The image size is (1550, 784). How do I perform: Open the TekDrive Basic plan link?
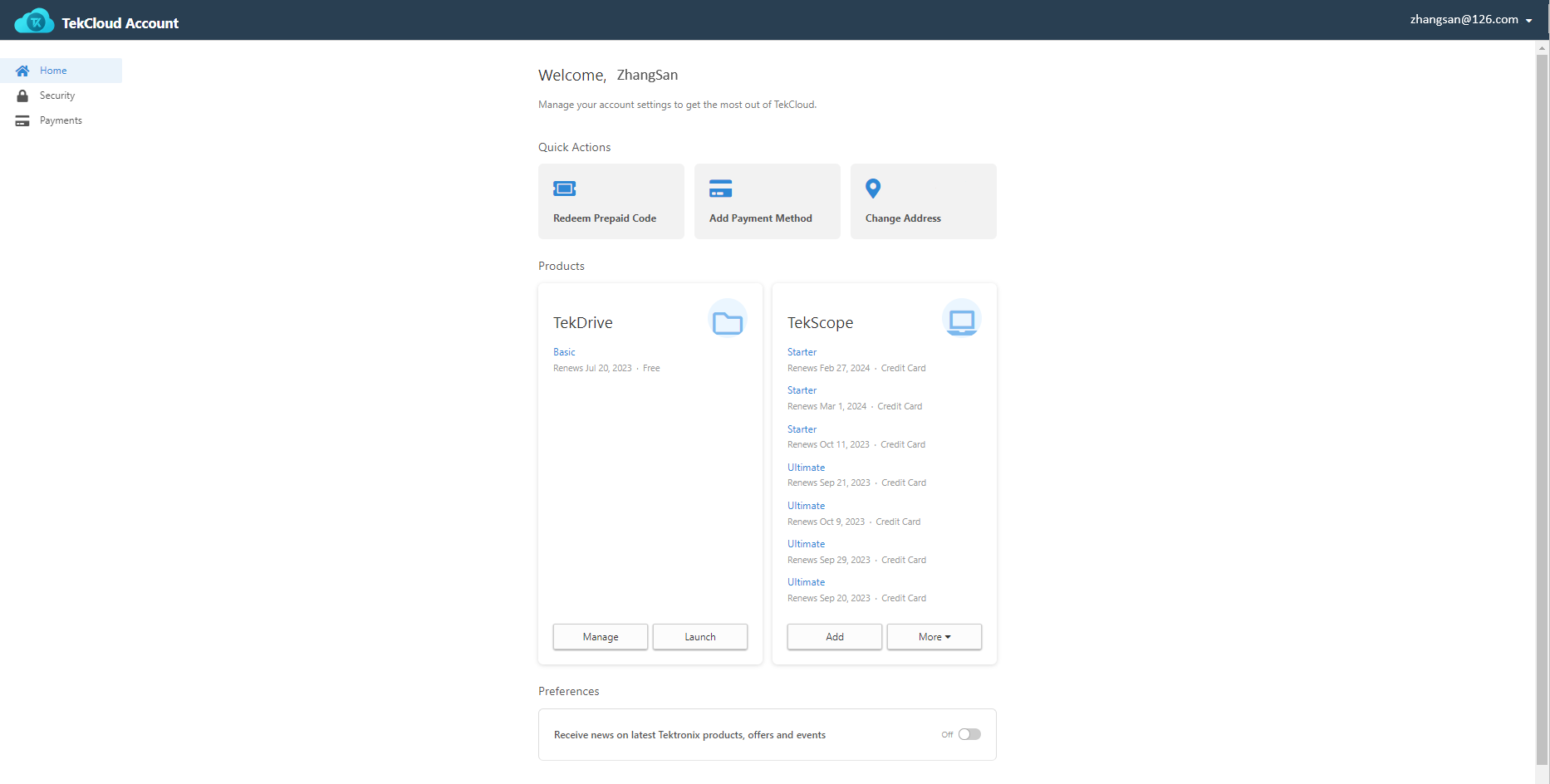coord(564,352)
